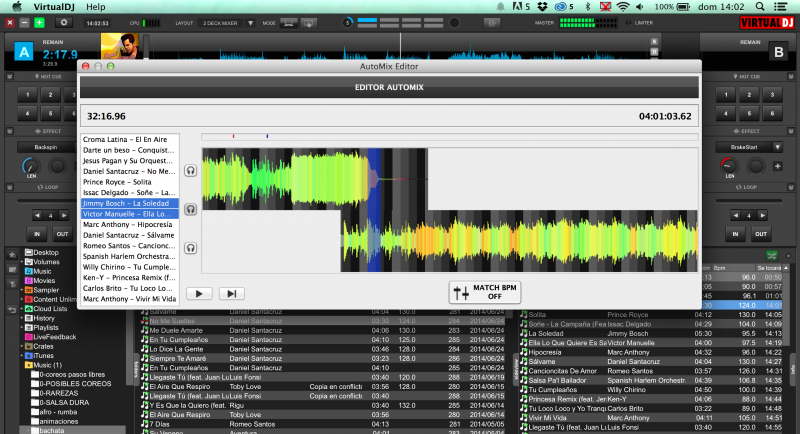
Task: Open the VirtualDJ menu
Action: click(52, 7)
